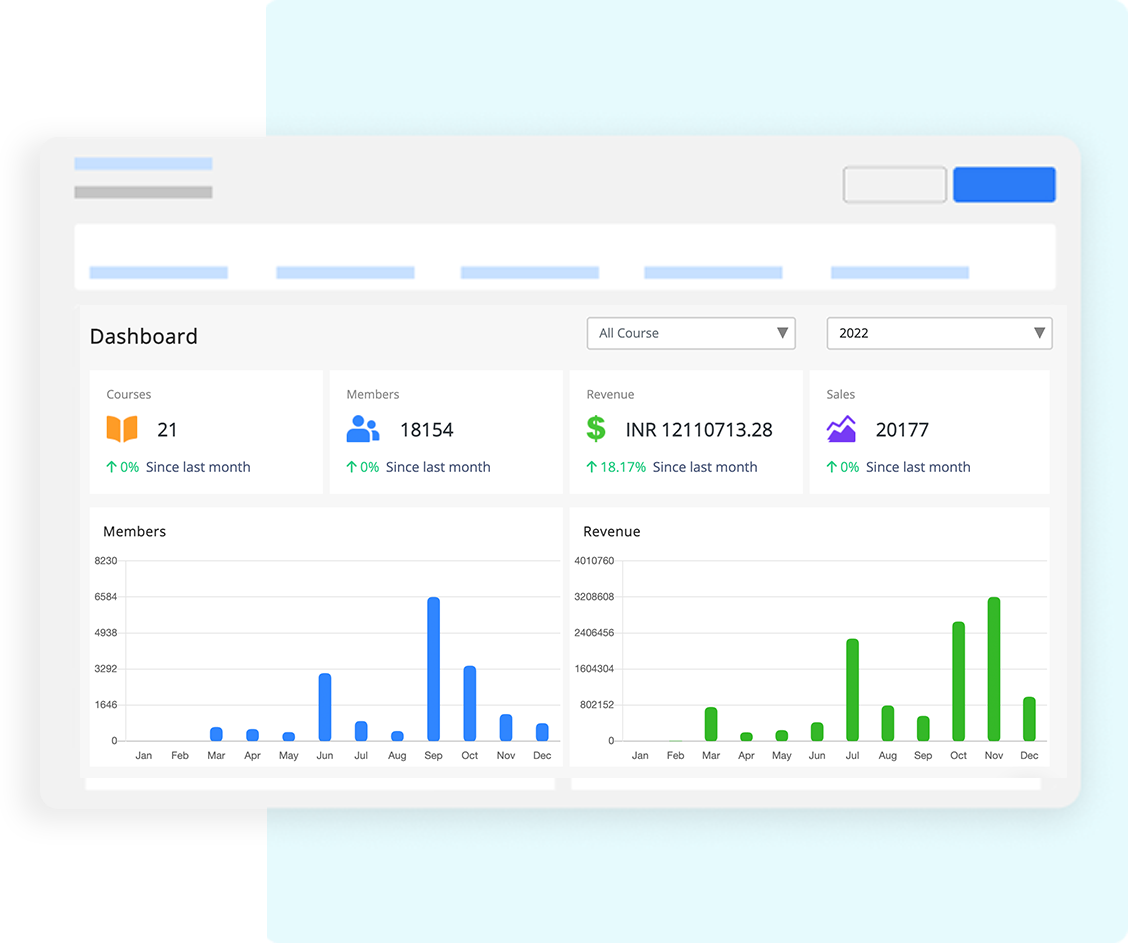
Task: Open the 2022 year selector
Action: coord(938,333)
